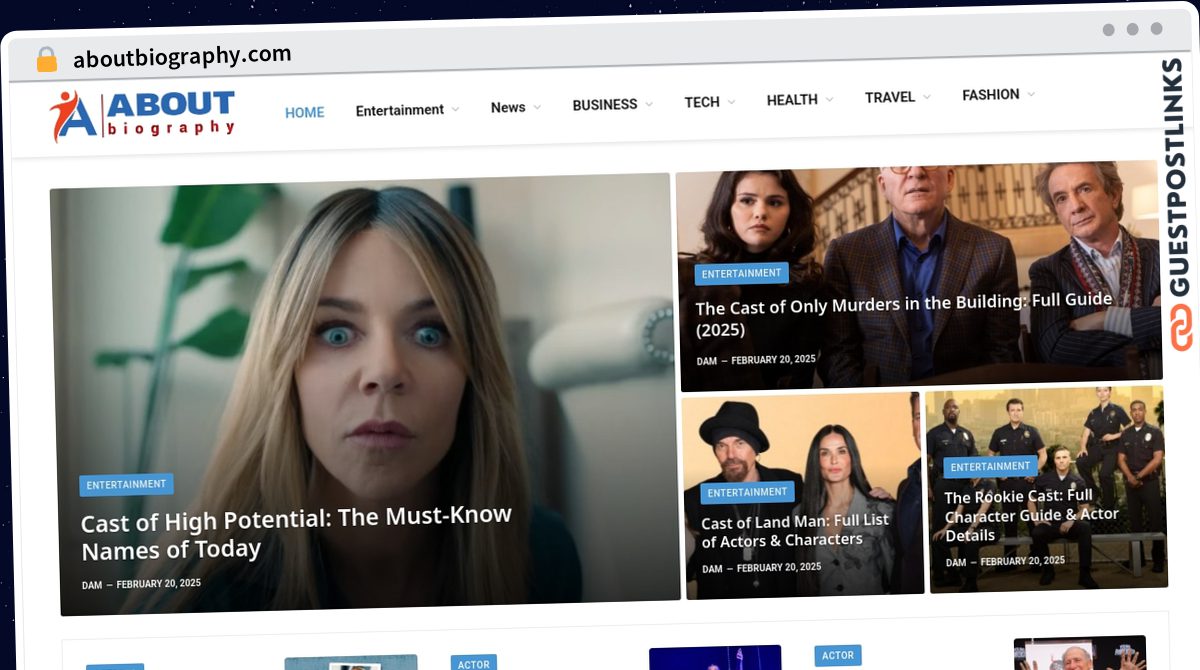Click Entertainment tag on High Potential post
The height and width of the screenshot is (670, 1200).
click(x=126, y=485)
